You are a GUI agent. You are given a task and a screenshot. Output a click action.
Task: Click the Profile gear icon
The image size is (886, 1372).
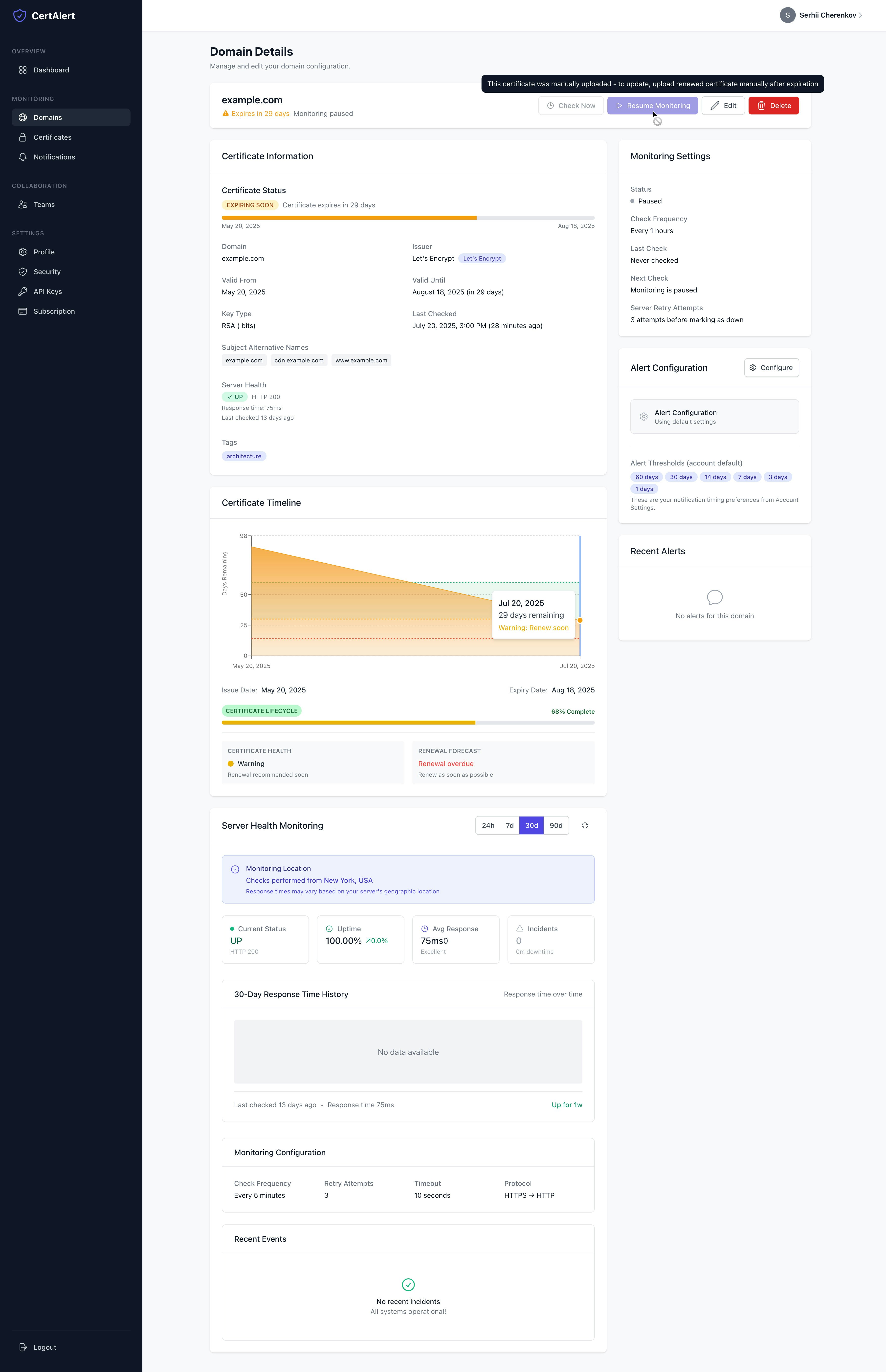tap(22, 252)
